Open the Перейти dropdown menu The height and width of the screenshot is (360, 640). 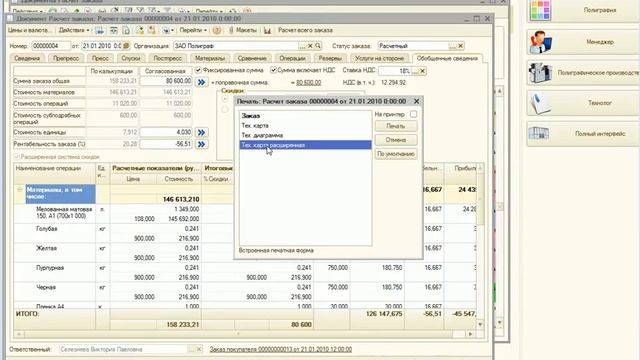193,30
